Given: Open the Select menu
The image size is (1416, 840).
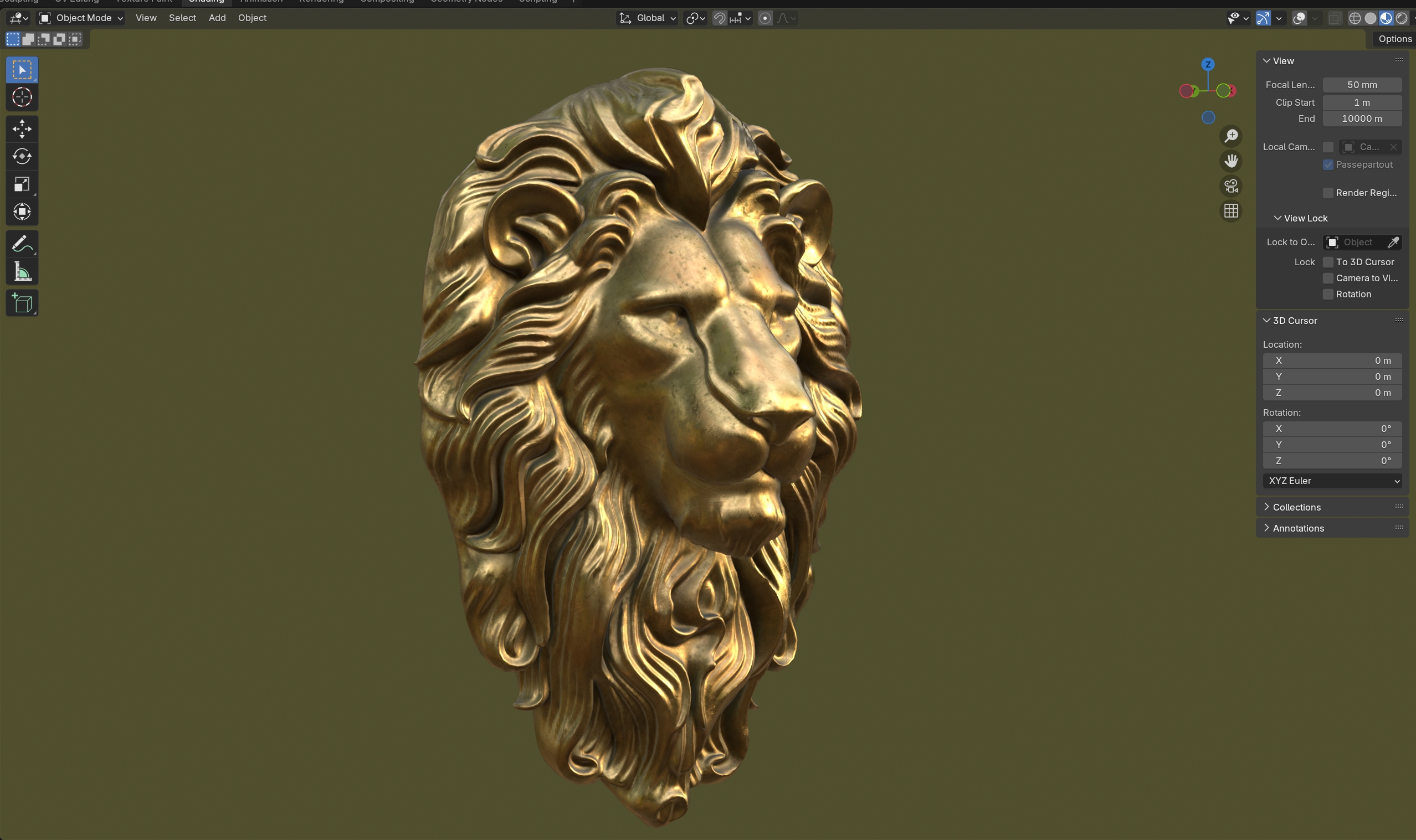Looking at the screenshot, I should pyautogui.click(x=182, y=18).
